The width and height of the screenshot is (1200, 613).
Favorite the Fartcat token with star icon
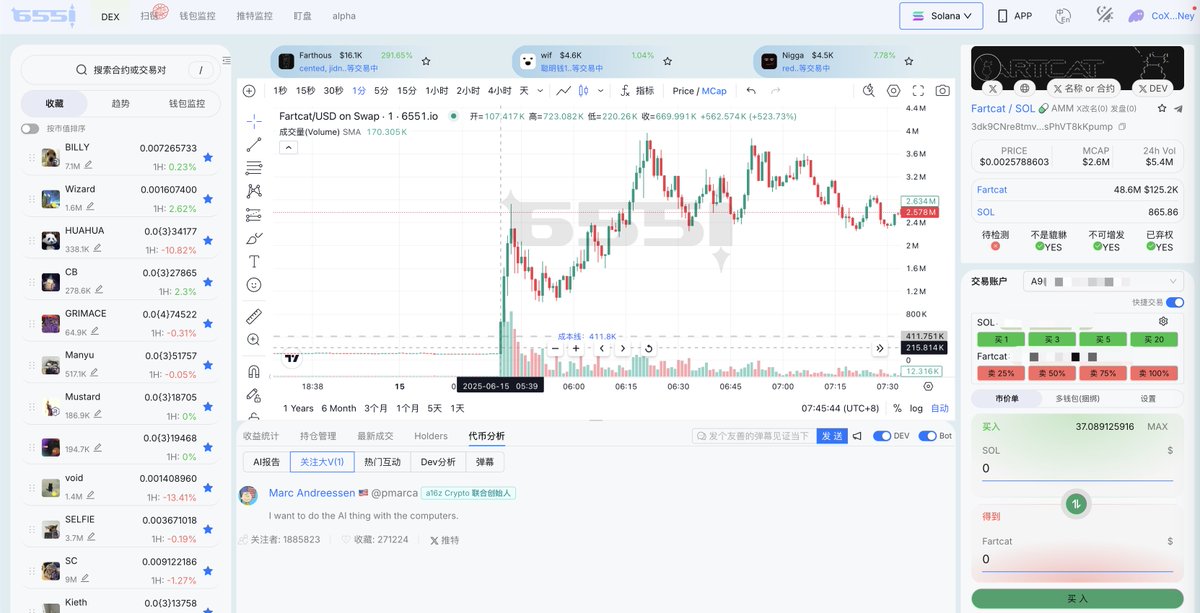(1164, 108)
